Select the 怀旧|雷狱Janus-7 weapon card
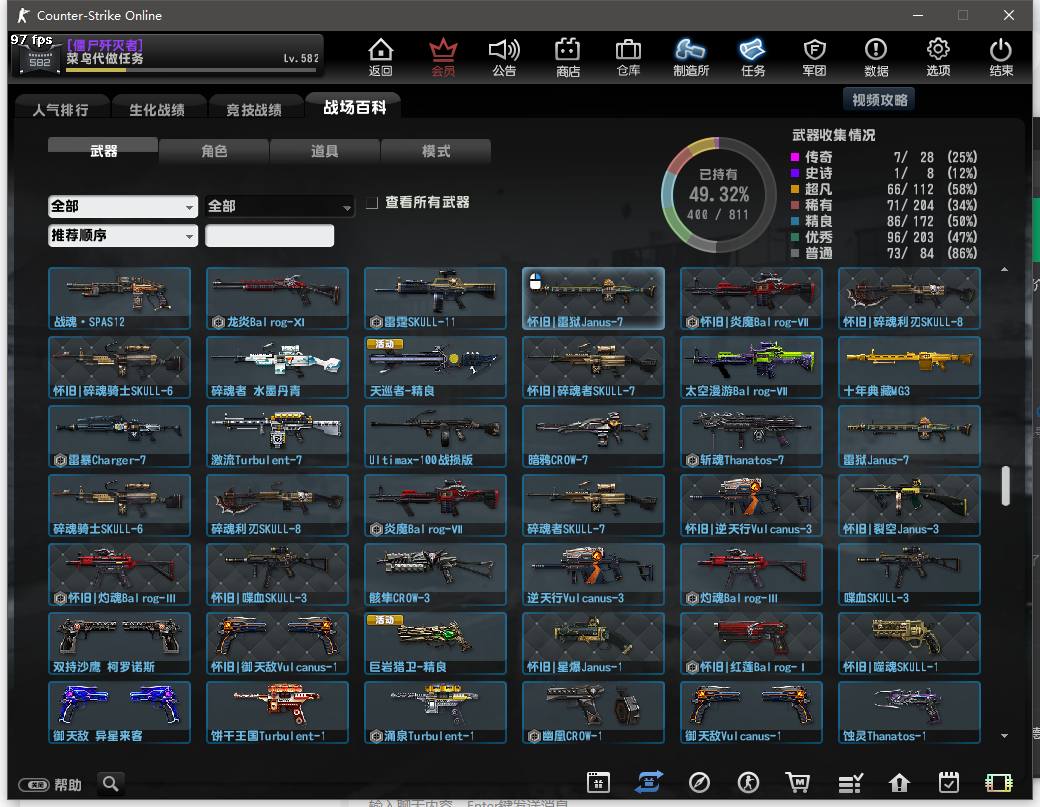Image resolution: width=1040 pixels, height=807 pixels. coord(593,298)
